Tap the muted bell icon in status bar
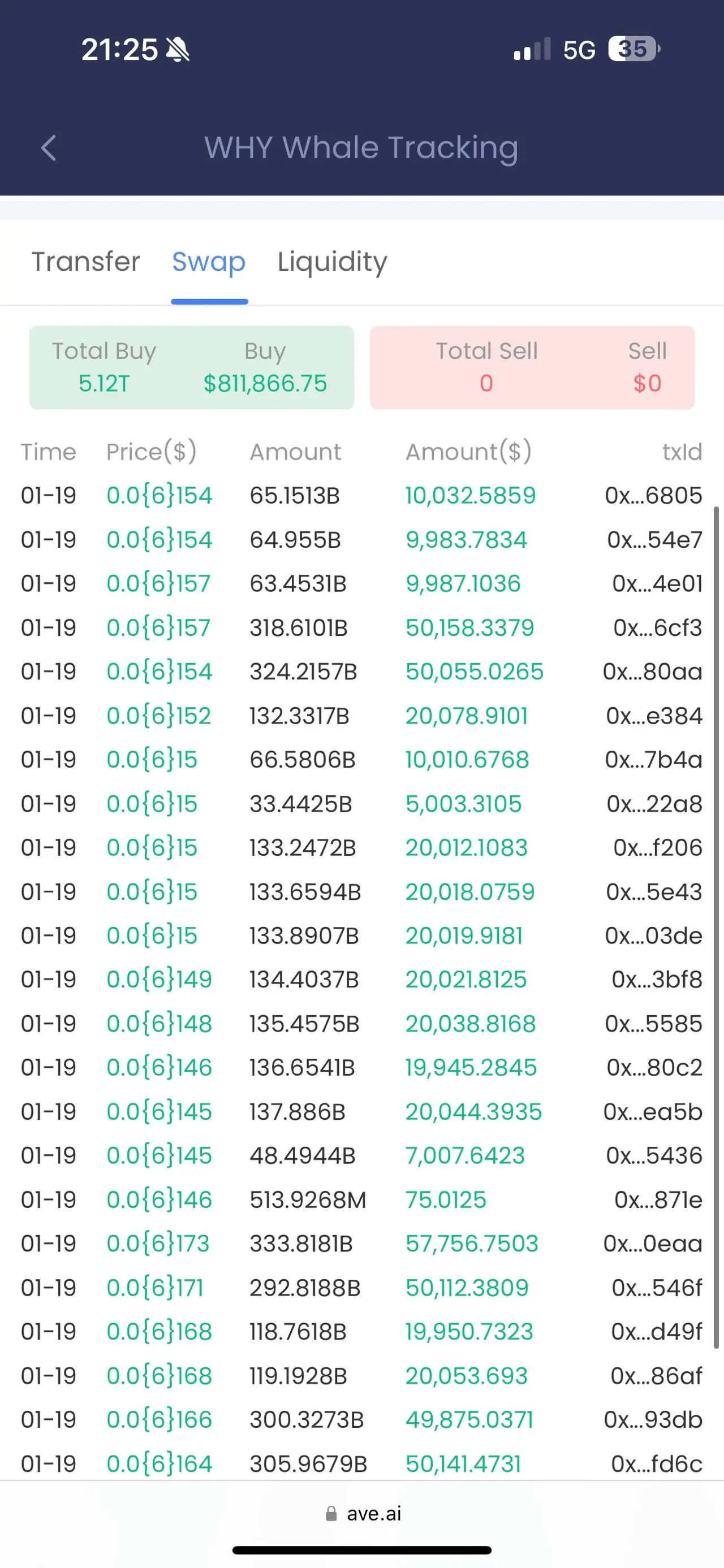The width and height of the screenshot is (724, 1568). coord(178,49)
